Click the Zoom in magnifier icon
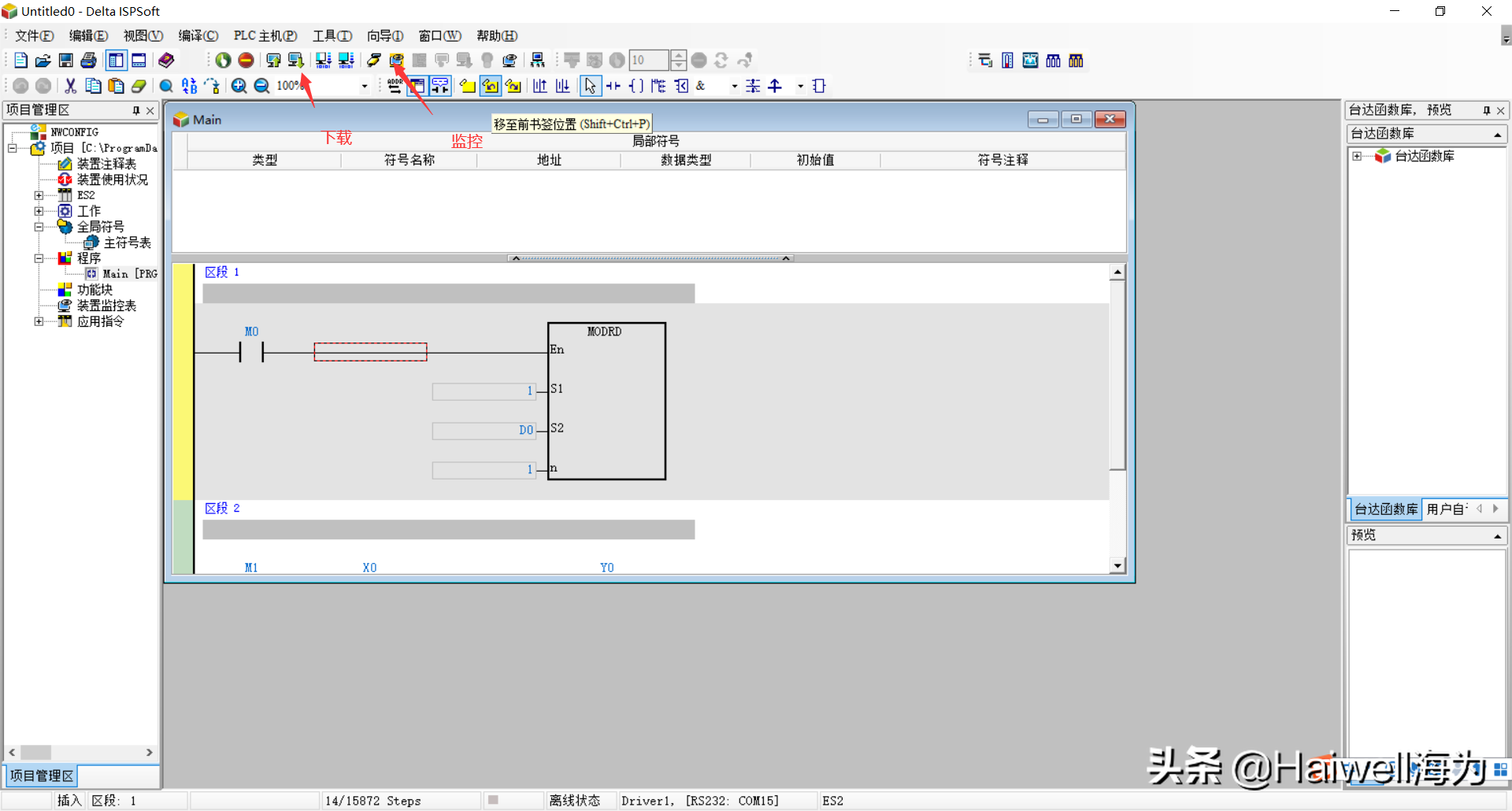The width and height of the screenshot is (1512, 811). pos(239,86)
